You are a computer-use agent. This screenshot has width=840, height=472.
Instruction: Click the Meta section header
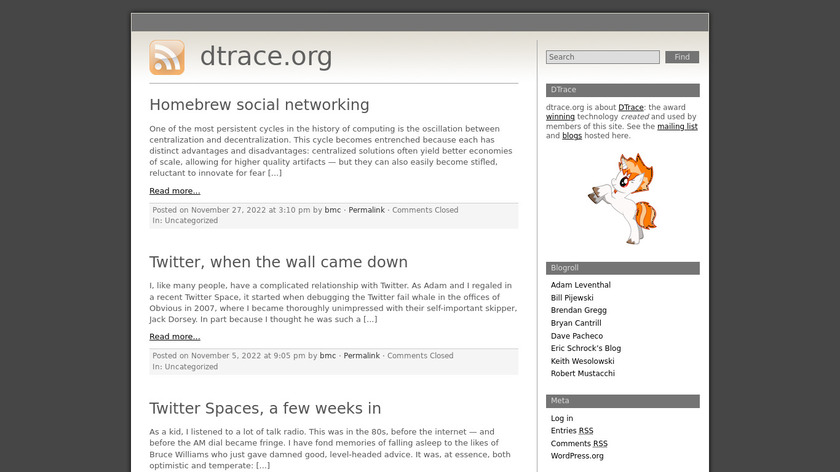click(x=622, y=401)
